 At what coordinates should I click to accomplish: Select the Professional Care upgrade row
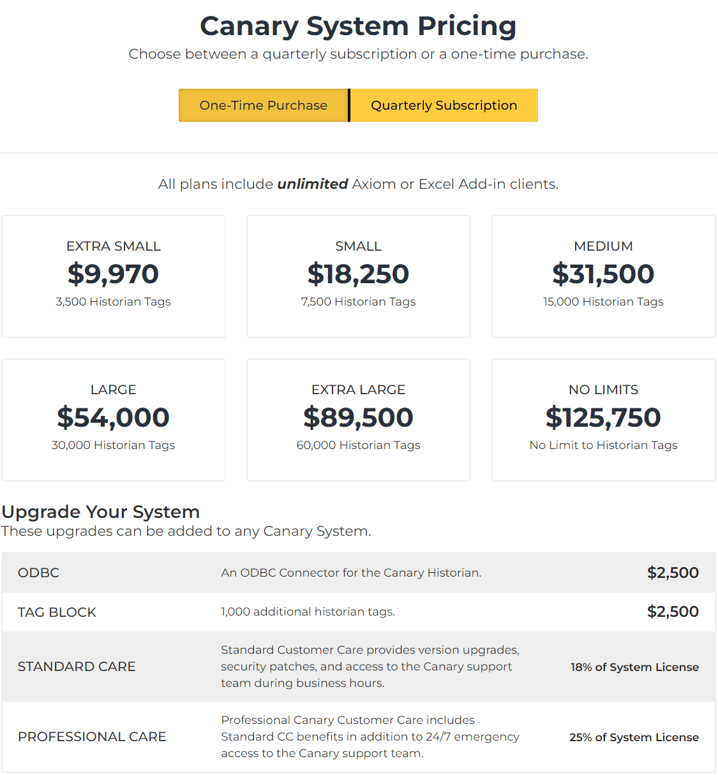pyautogui.click(x=359, y=736)
